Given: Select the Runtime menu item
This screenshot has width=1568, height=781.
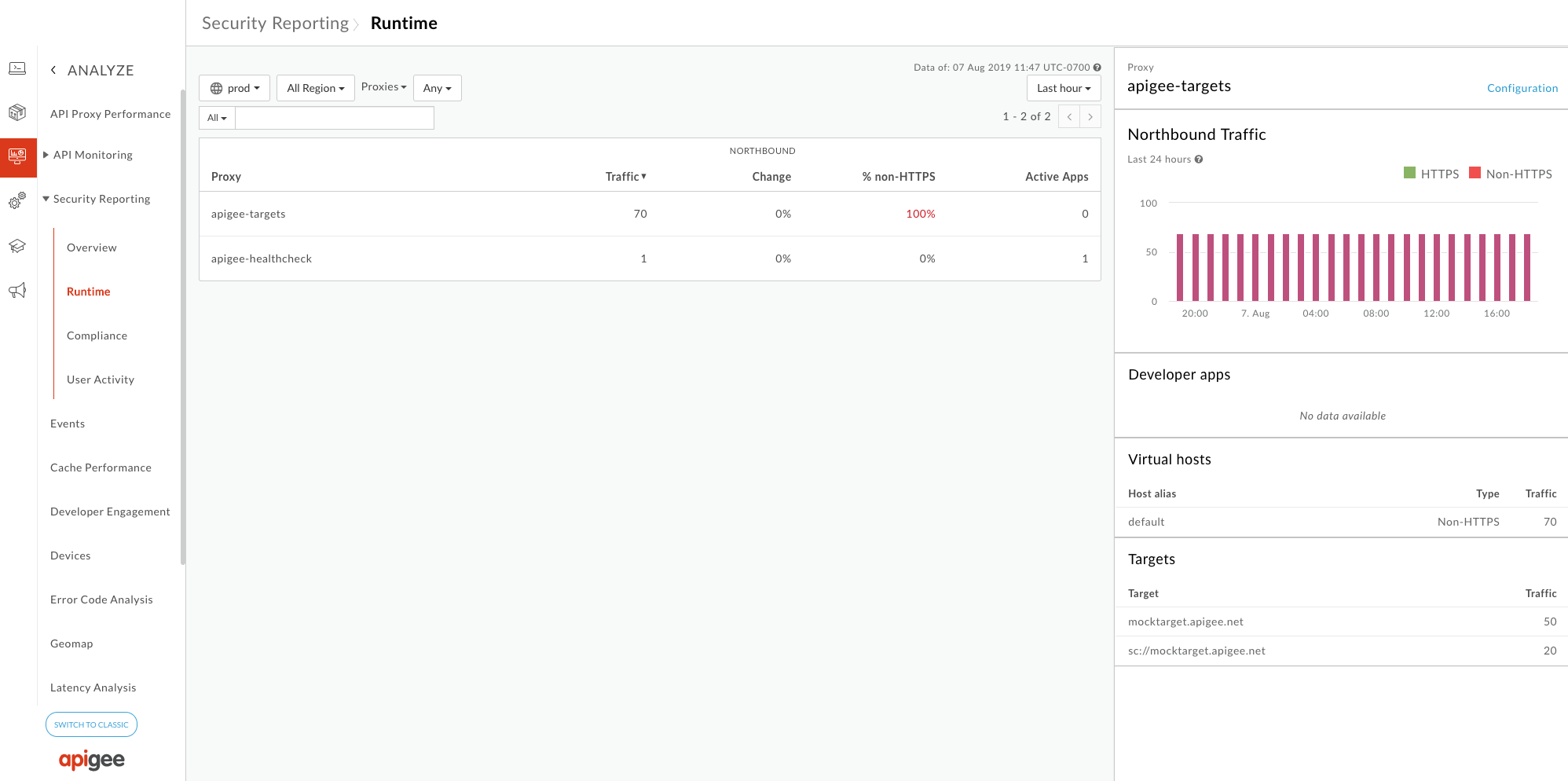Looking at the screenshot, I should pyautogui.click(x=89, y=291).
